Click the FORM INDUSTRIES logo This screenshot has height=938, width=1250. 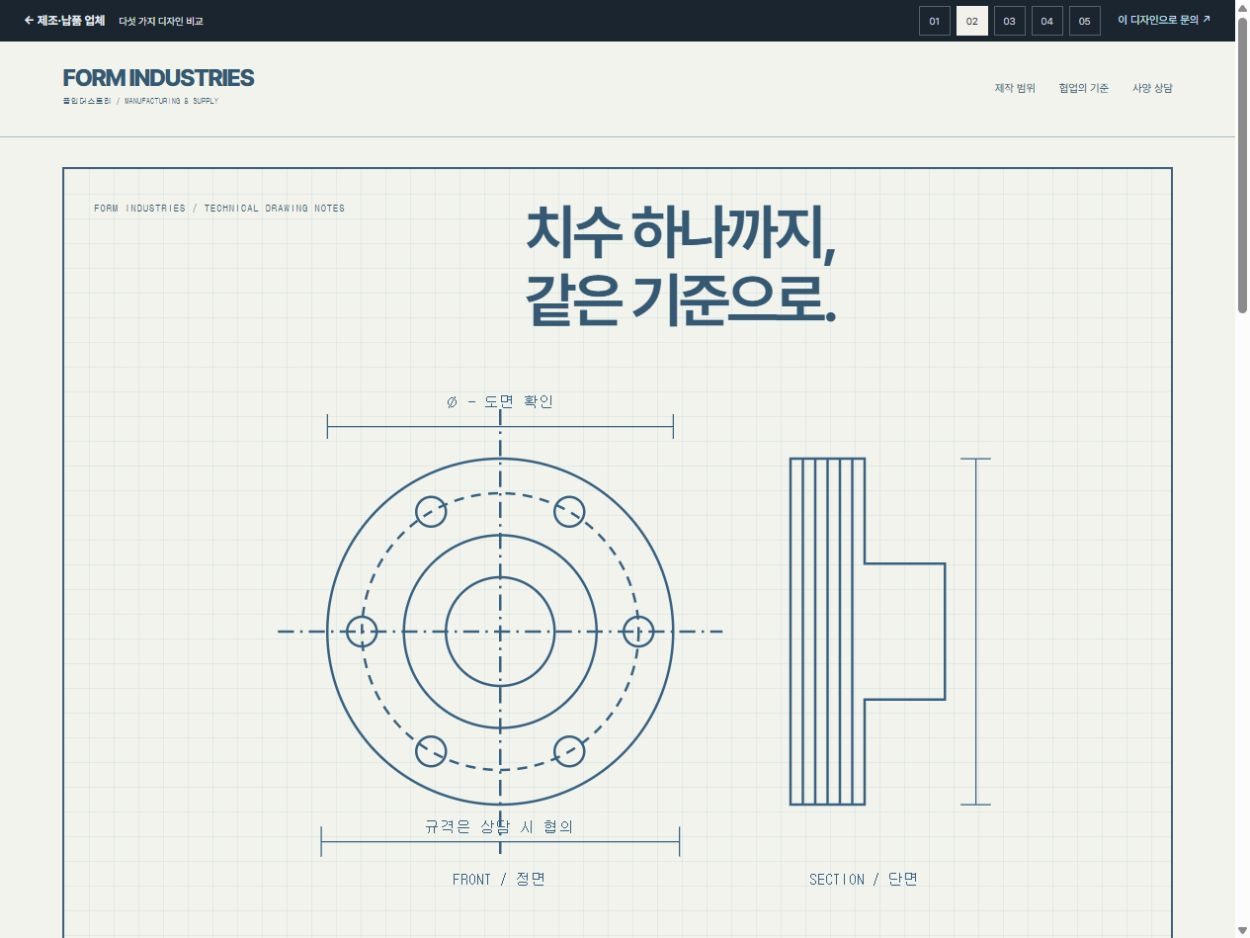(158, 78)
